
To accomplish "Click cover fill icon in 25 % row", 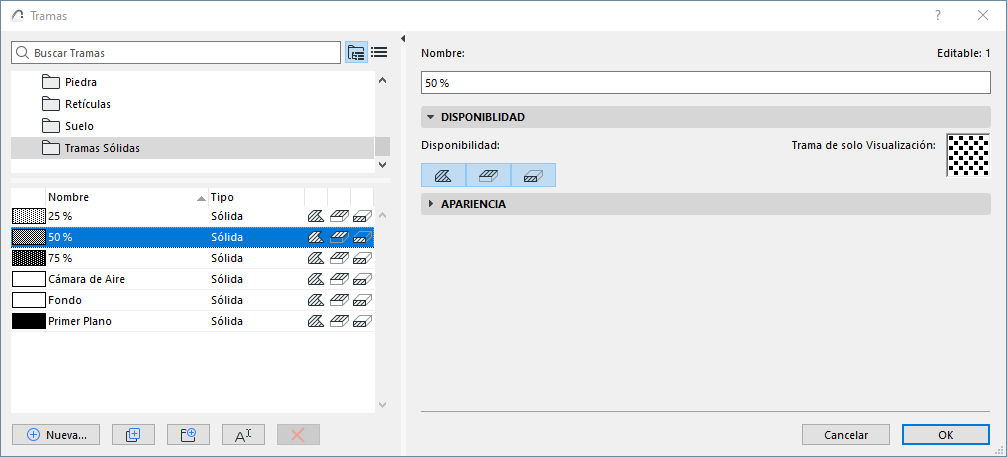I will (339, 216).
